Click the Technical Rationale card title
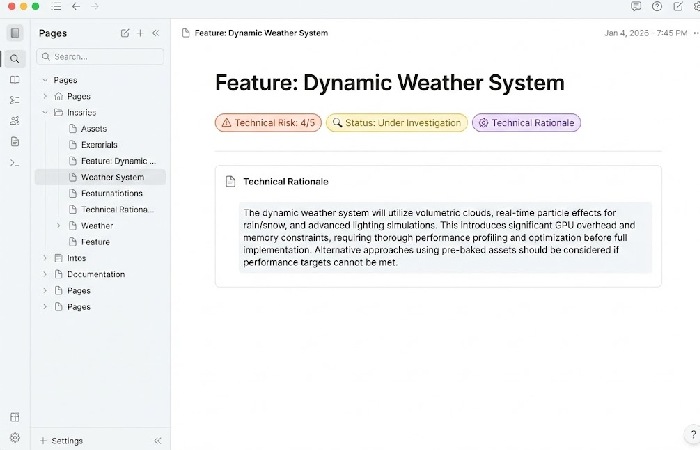Image resolution: width=700 pixels, height=450 pixels. 286,181
